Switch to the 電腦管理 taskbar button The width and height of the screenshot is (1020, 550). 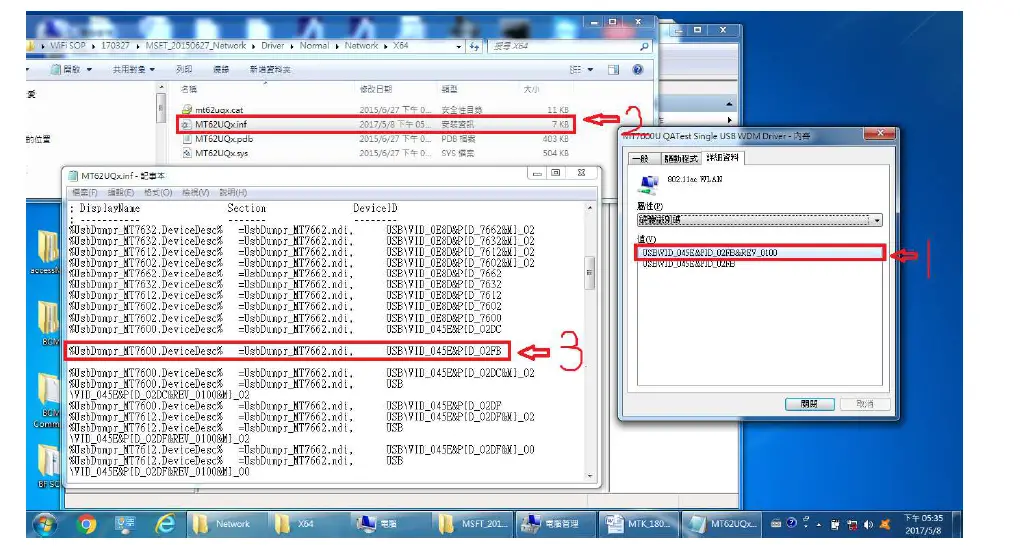point(557,524)
